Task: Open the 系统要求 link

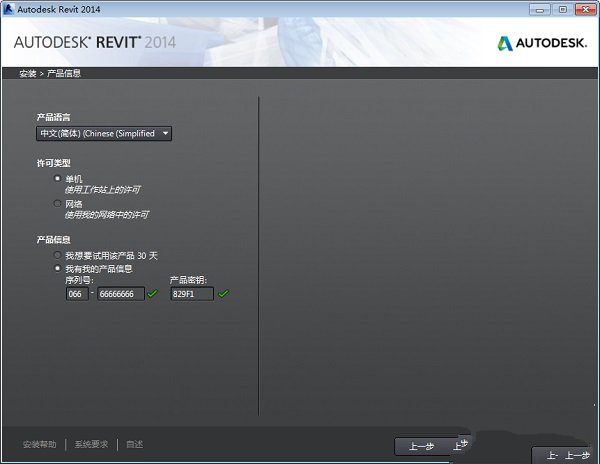Action: 91,444
